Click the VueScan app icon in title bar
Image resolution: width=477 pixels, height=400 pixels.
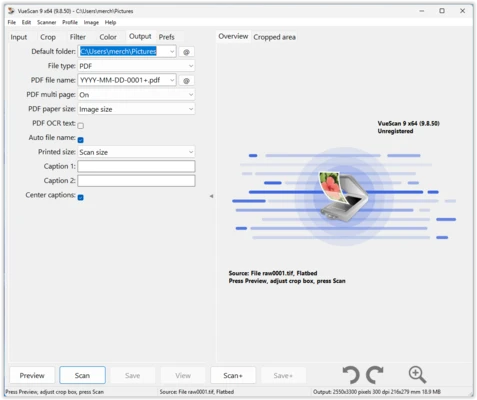point(11,11)
